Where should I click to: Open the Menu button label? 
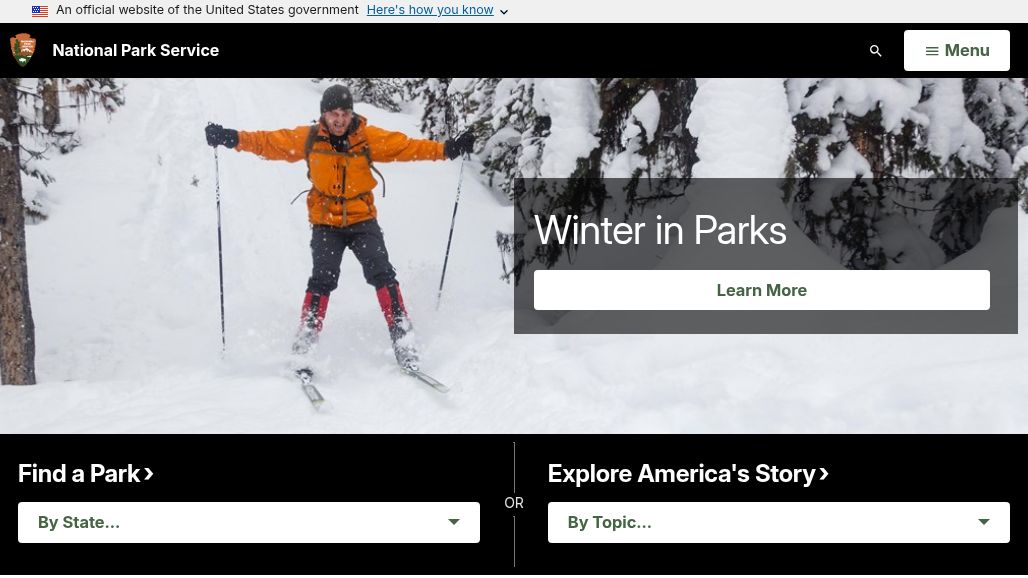click(967, 51)
